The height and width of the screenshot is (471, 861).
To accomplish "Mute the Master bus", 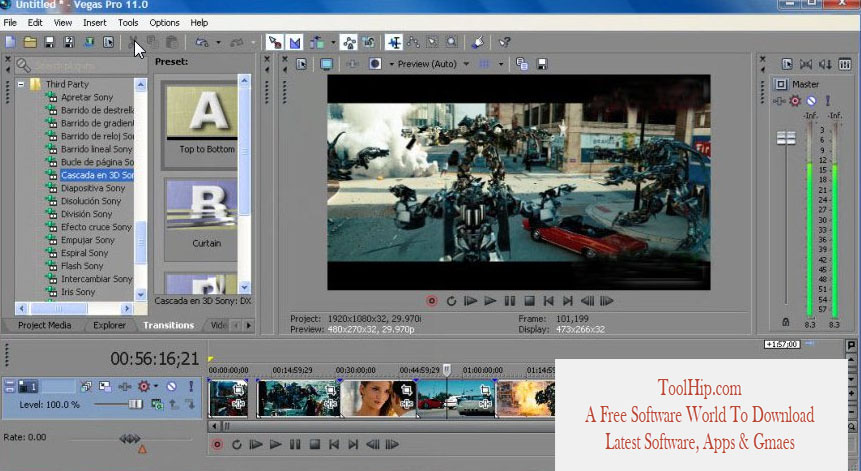I will (811, 101).
